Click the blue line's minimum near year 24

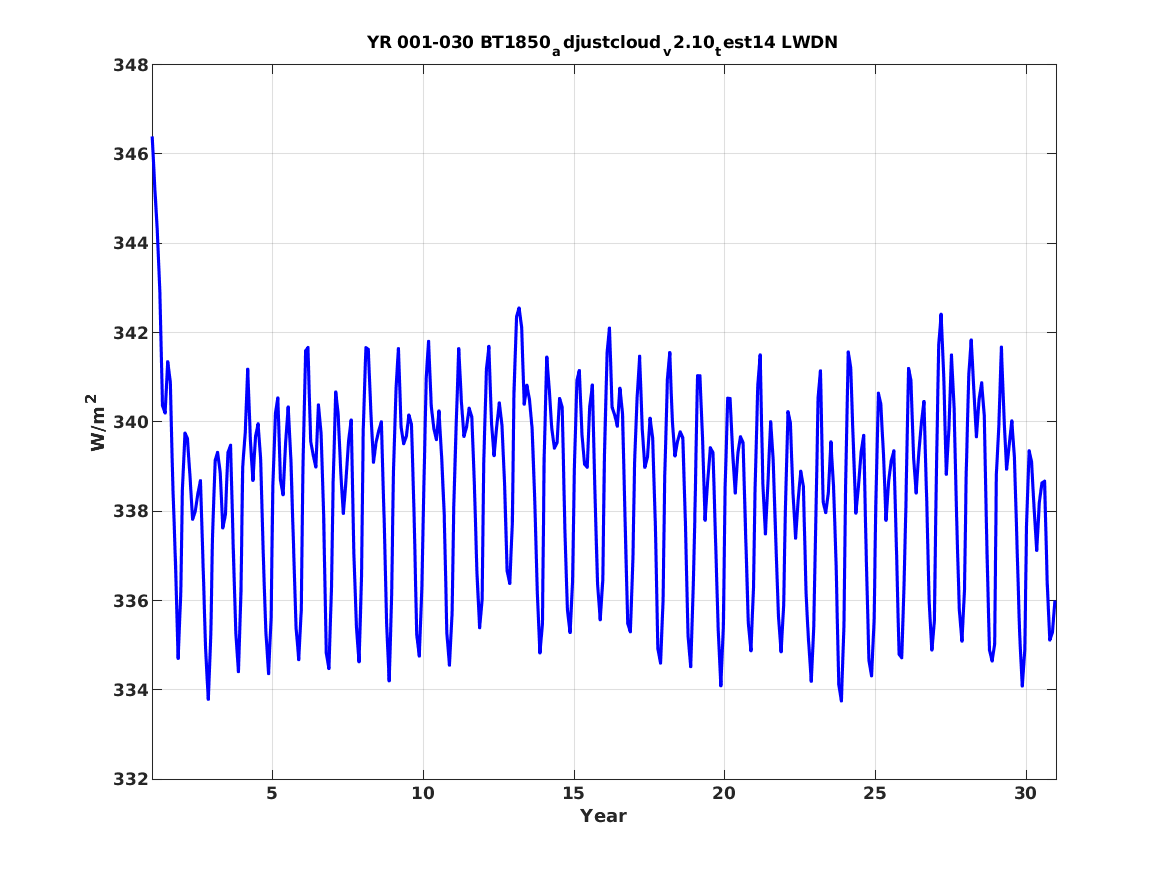(841, 700)
